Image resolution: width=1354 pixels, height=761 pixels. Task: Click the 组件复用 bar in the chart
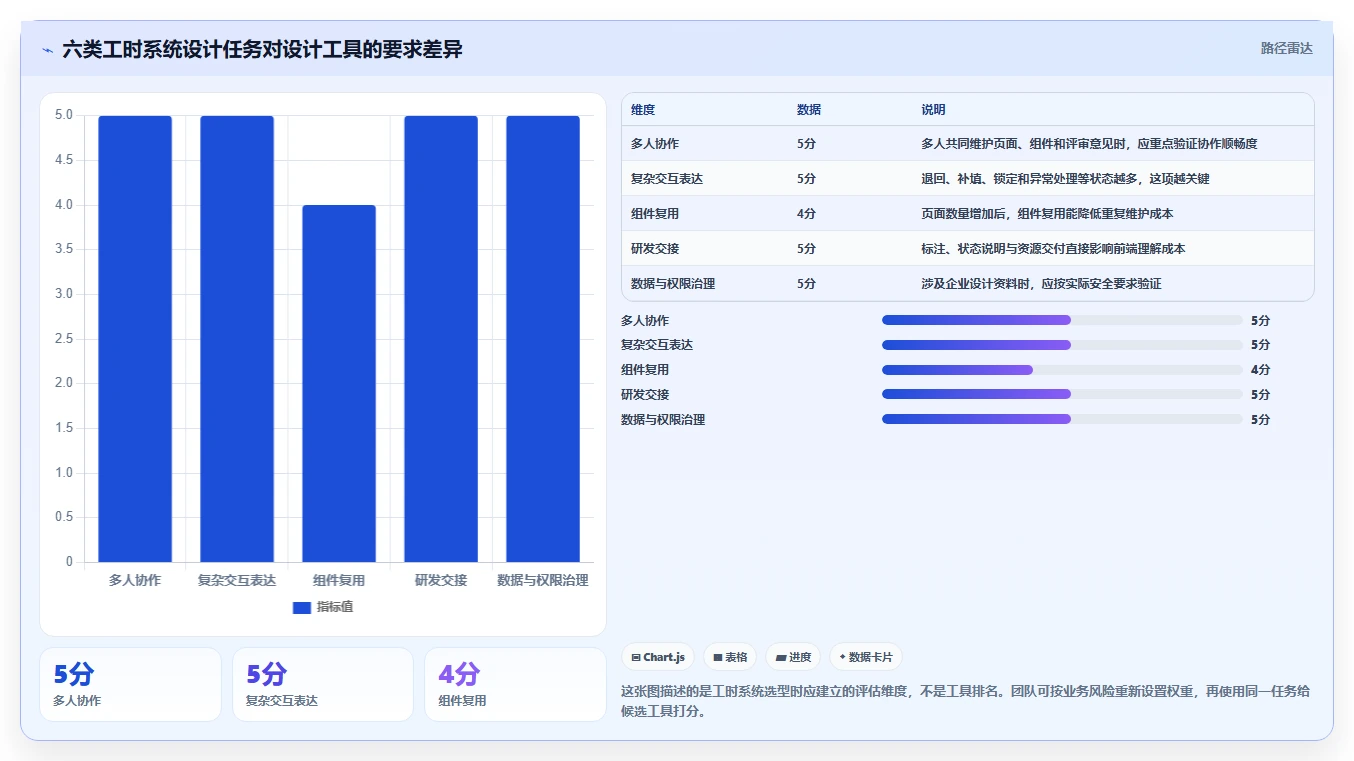click(339, 384)
